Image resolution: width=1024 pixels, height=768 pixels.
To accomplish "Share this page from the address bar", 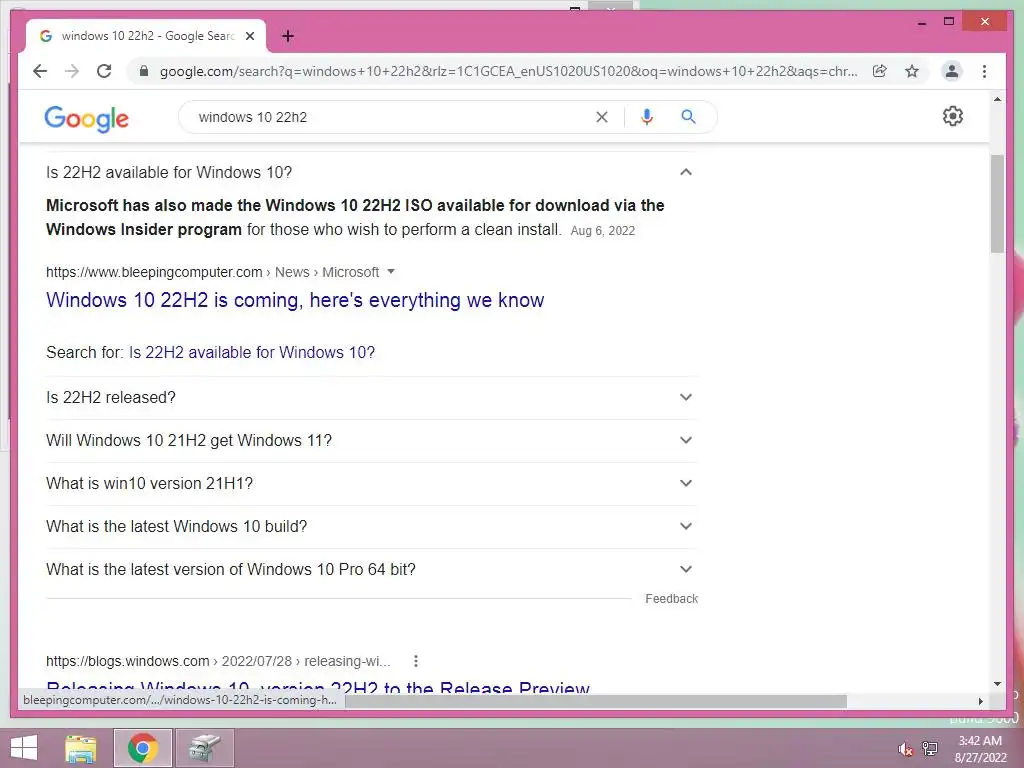I will 880,71.
